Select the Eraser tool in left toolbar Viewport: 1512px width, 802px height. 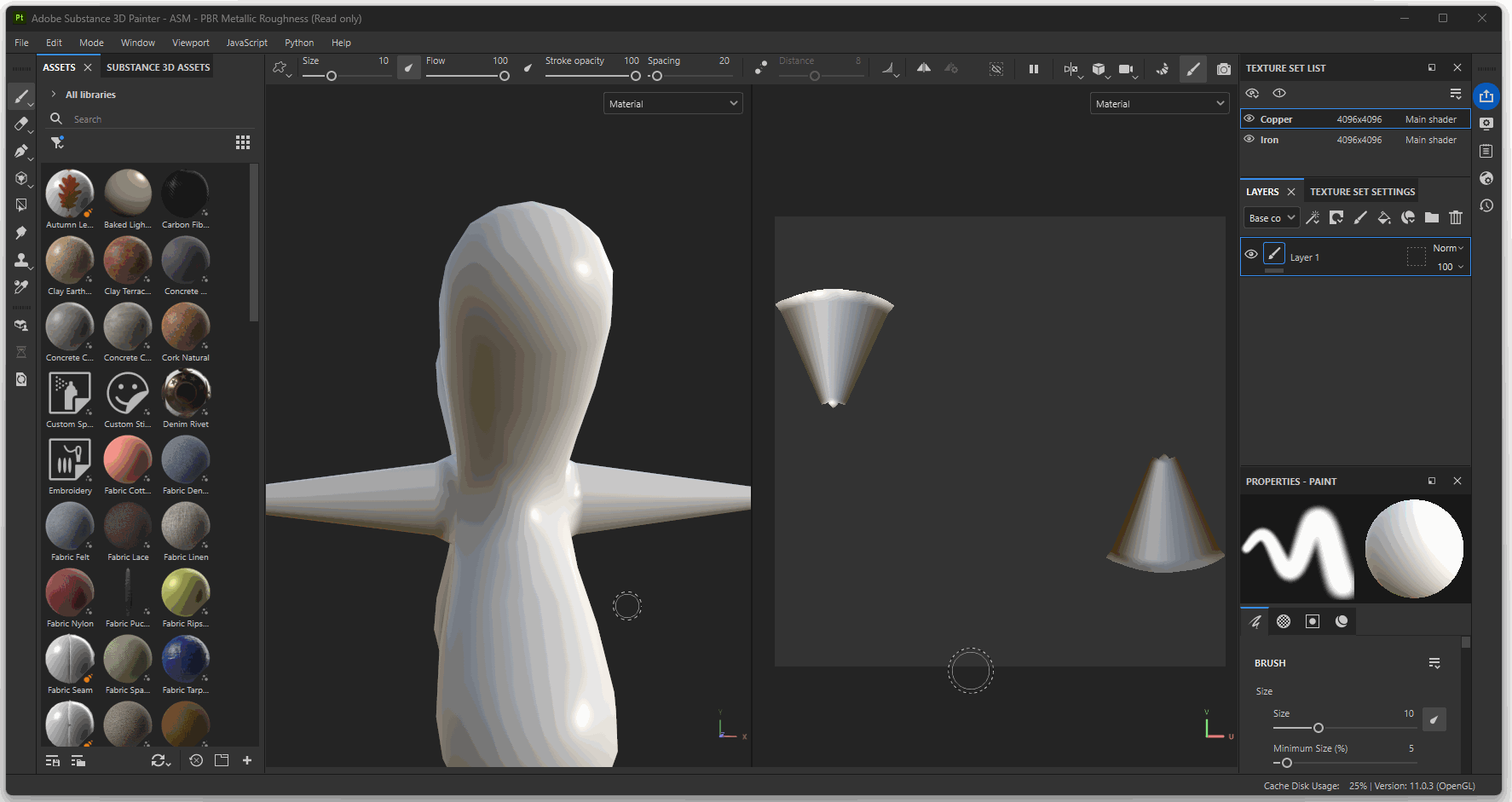21,124
